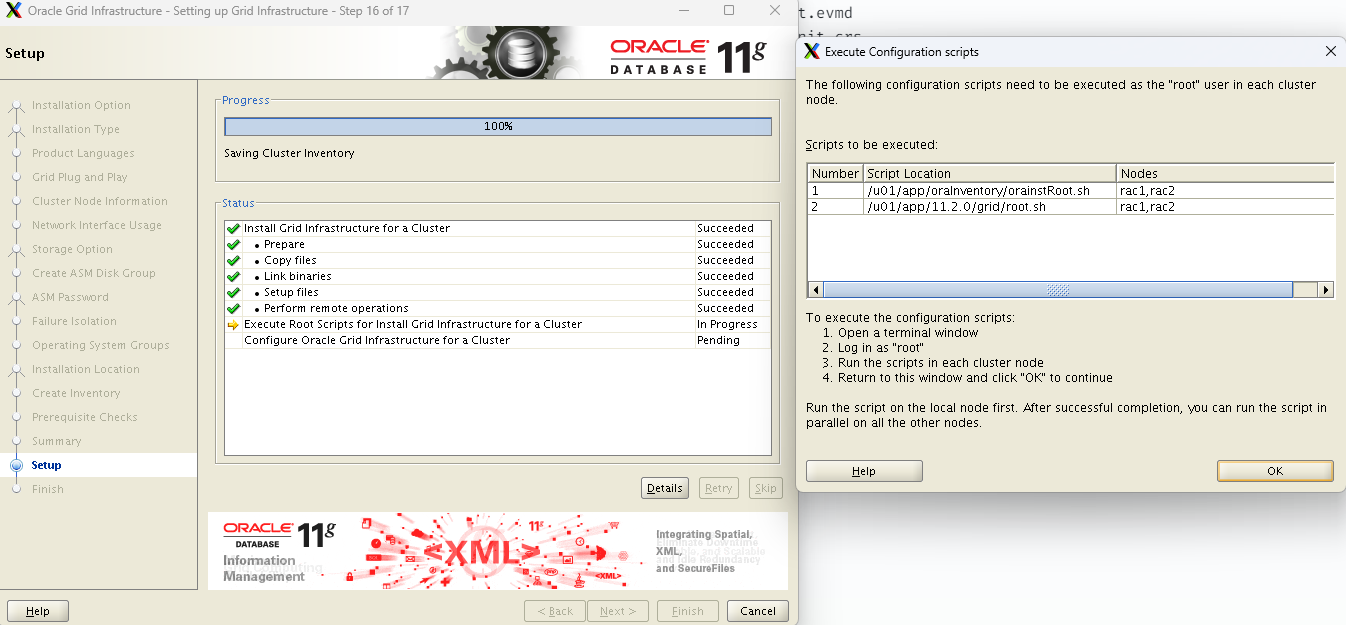This screenshot has width=1346, height=625.
Task: Click yellow arrow icon beside Execute Root Scripts
Action: [x=233, y=324]
